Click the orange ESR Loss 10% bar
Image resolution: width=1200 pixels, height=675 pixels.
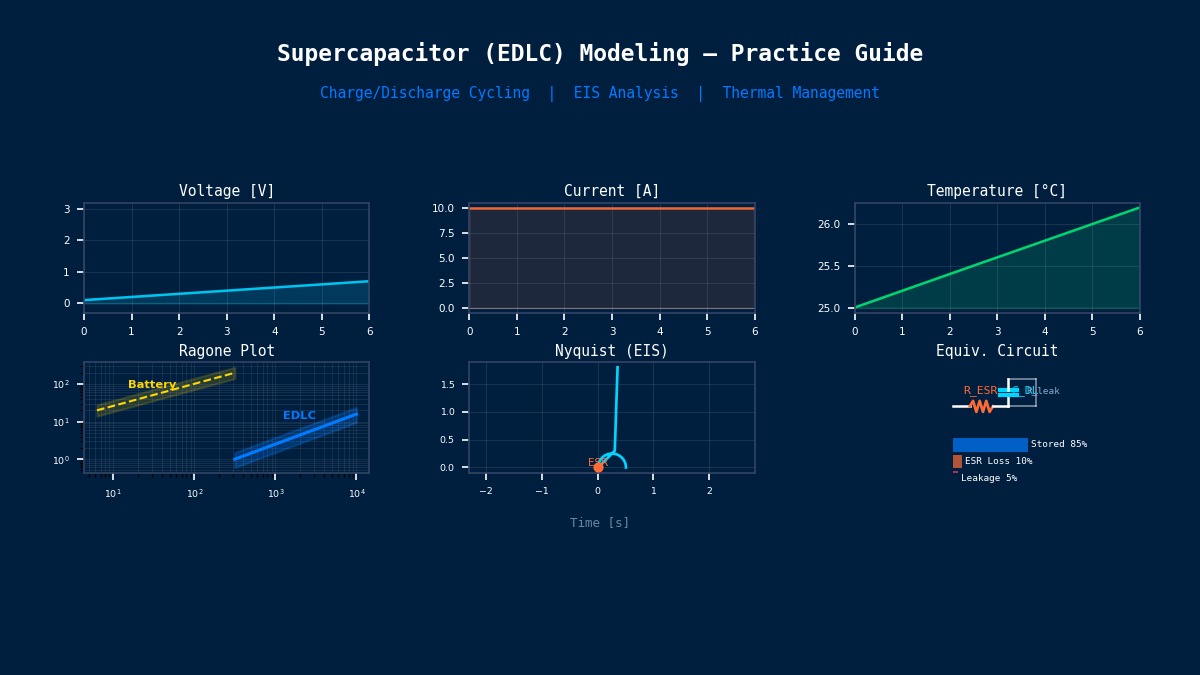(x=957, y=462)
